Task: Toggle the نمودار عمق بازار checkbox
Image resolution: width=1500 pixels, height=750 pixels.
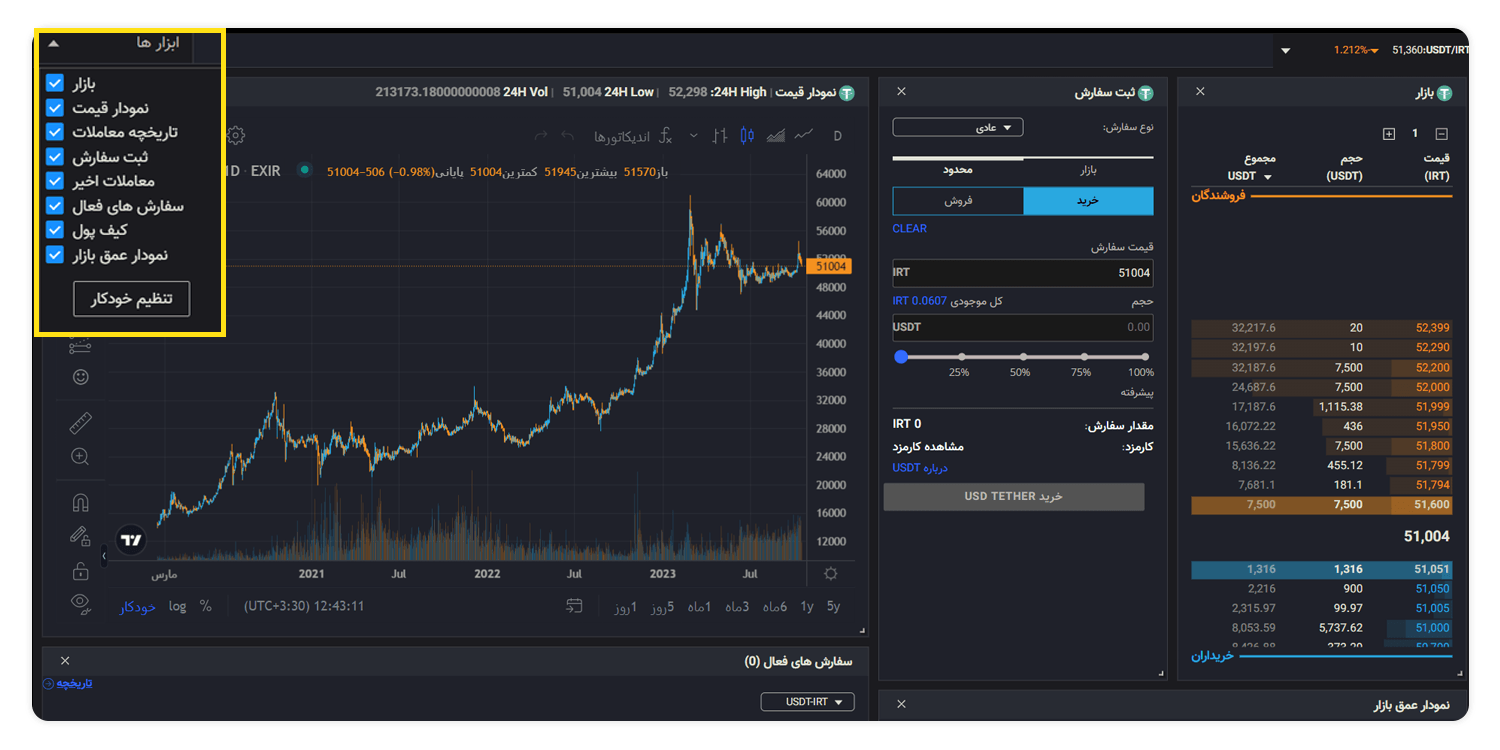Action: 55,255
